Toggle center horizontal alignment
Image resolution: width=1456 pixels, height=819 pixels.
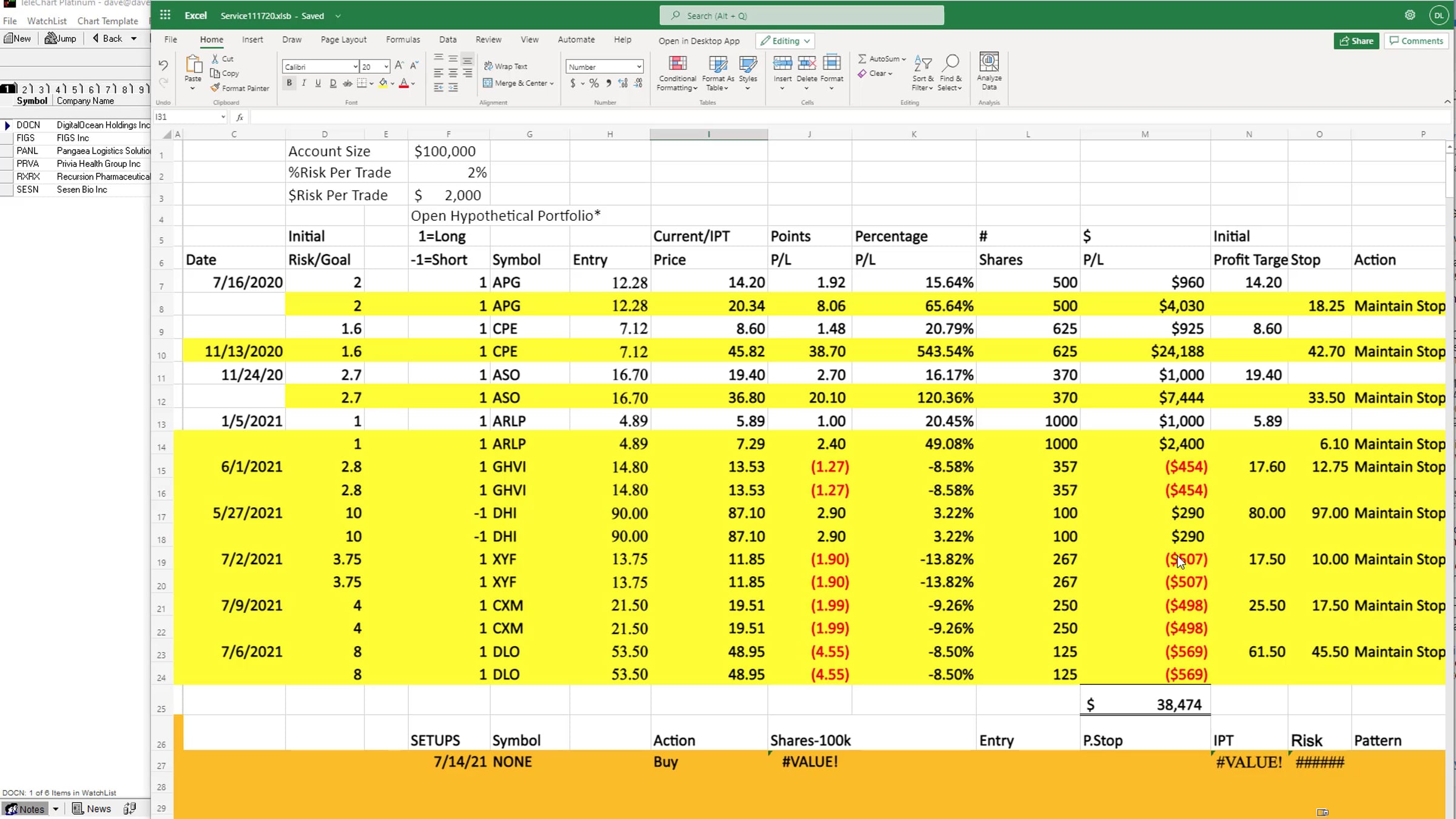453,73
